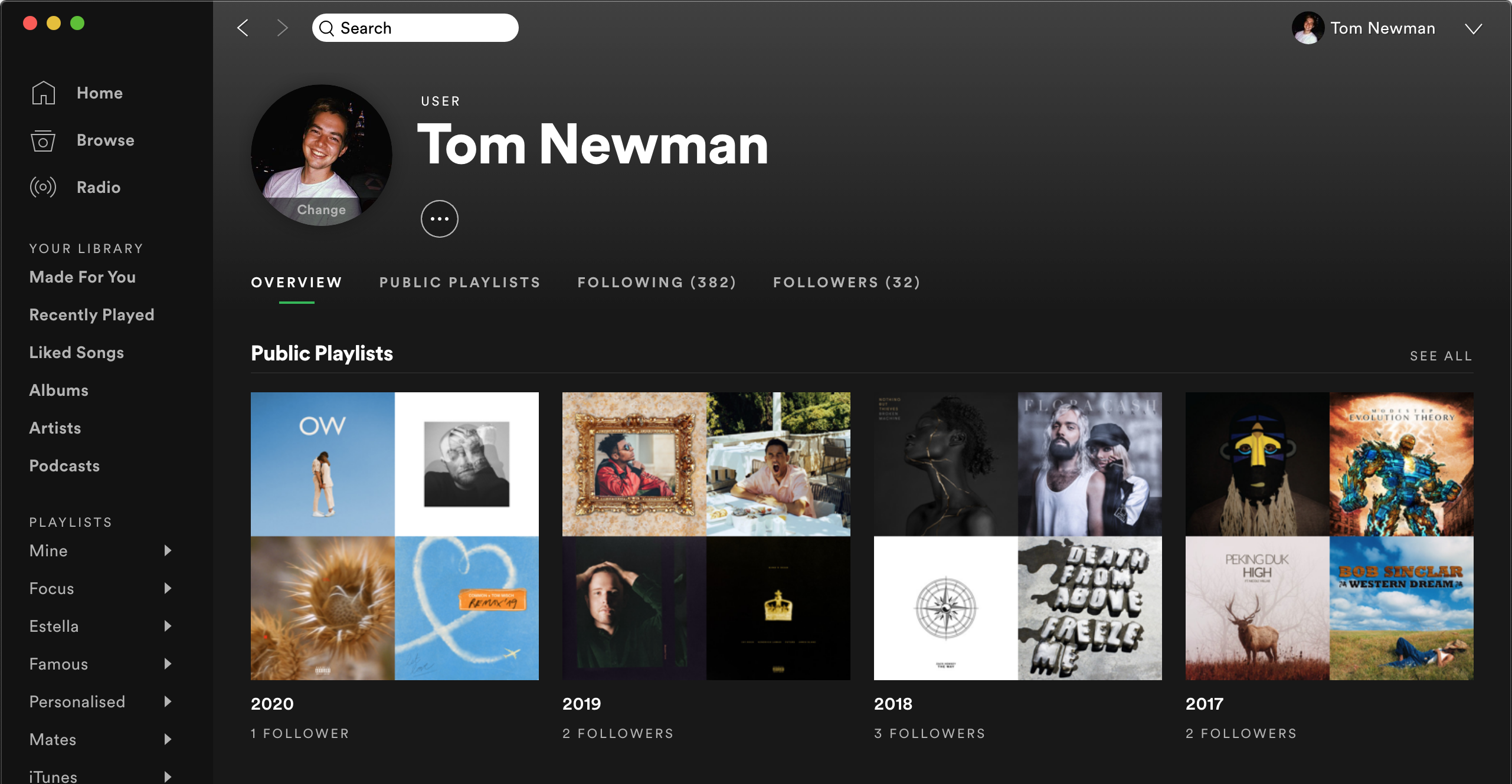The image size is (1512, 784).
Task: Click the Liked Songs icon
Action: (77, 352)
